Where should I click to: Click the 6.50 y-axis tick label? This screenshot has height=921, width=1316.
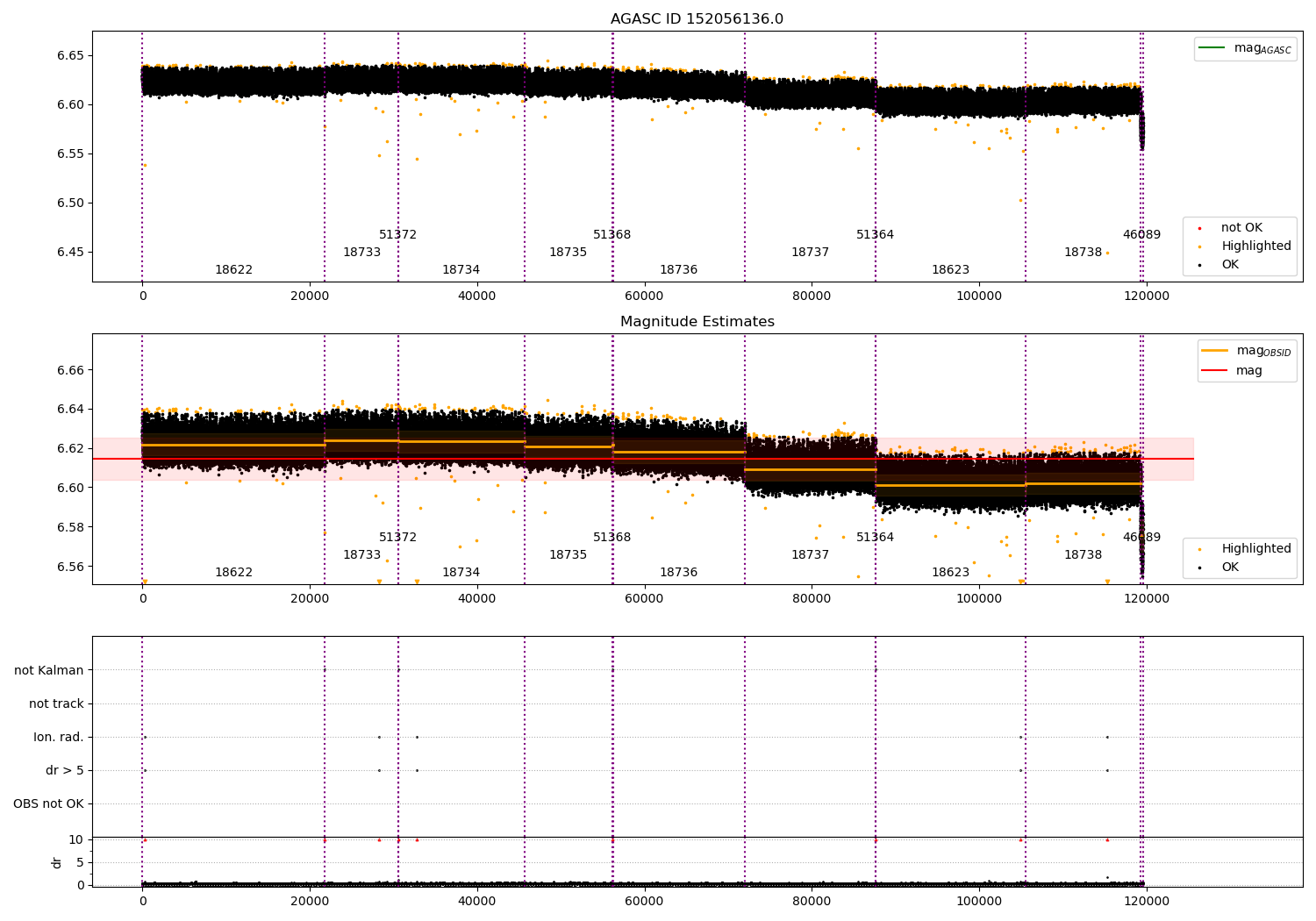click(x=70, y=203)
